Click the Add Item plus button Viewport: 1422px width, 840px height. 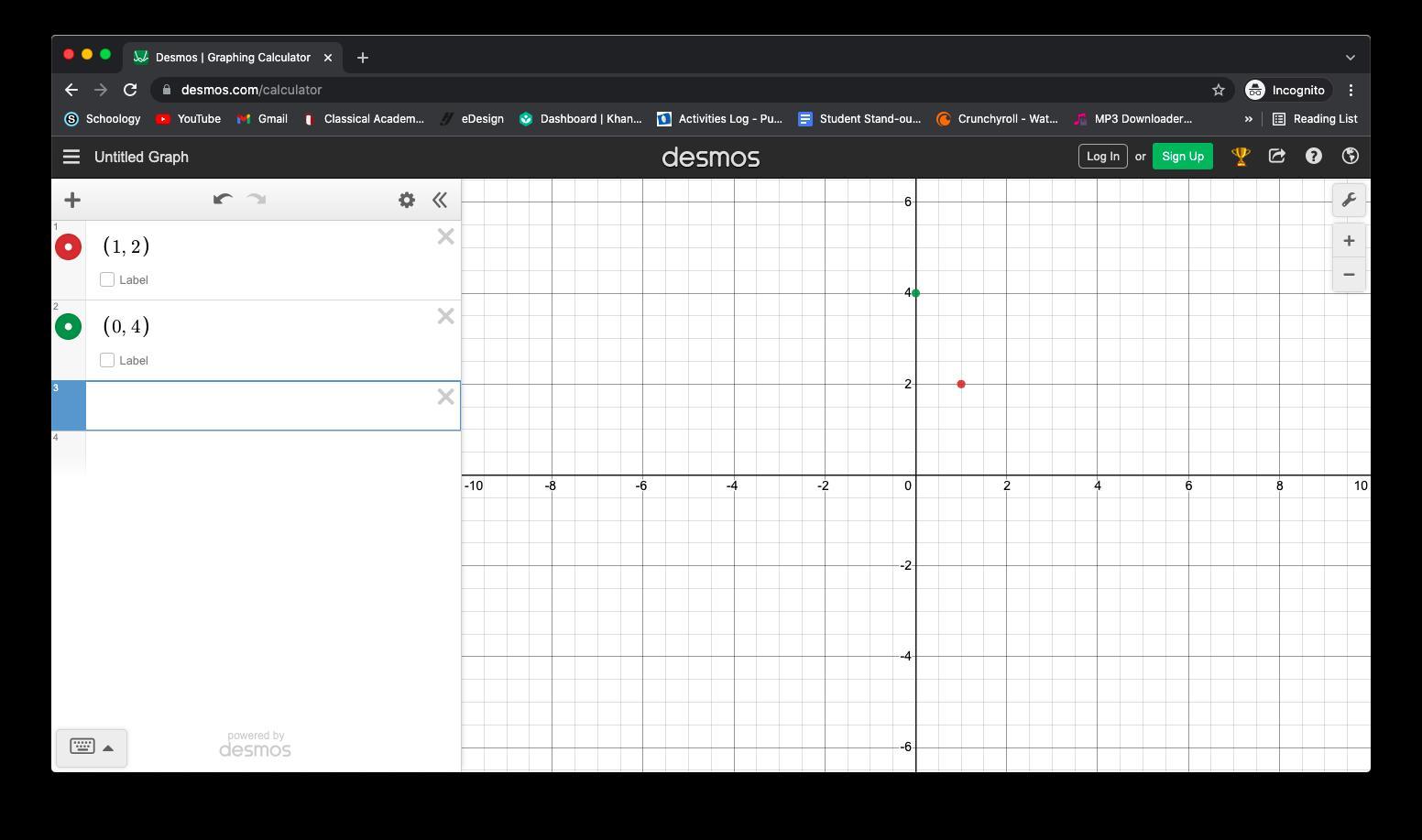point(72,200)
